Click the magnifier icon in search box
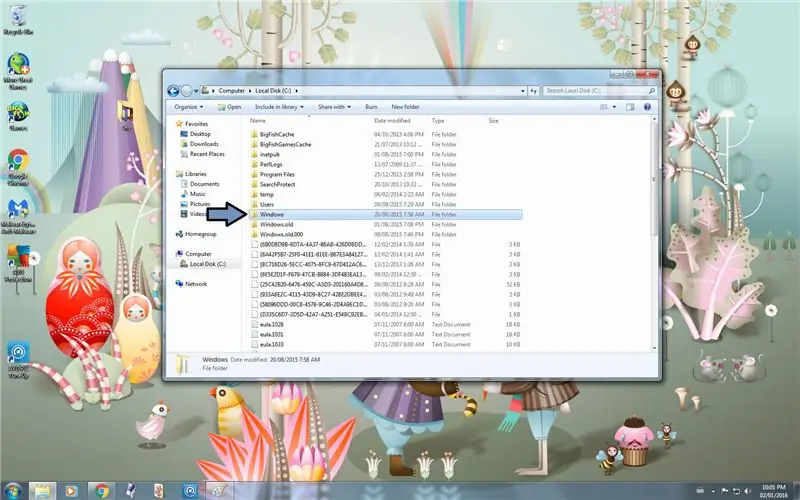Image resolution: width=800 pixels, height=500 pixels. click(652, 91)
